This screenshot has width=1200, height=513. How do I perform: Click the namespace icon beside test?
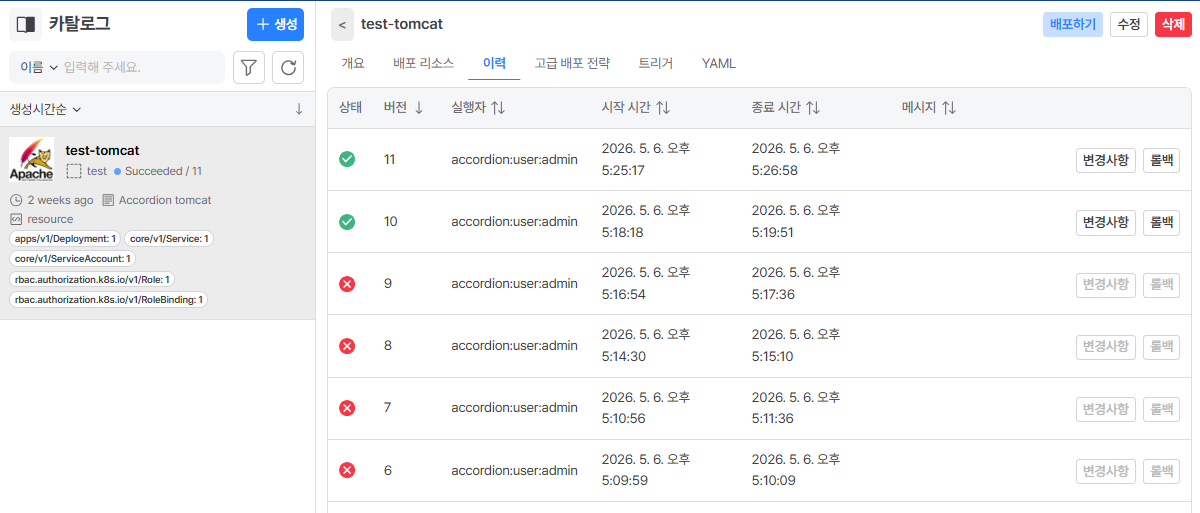[x=74, y=171]
